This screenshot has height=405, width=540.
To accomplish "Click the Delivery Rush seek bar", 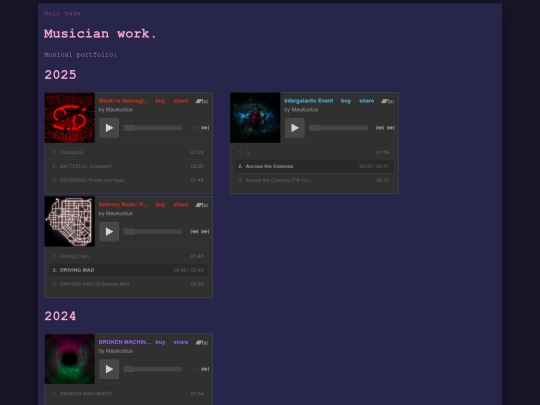I will [153, 232].
